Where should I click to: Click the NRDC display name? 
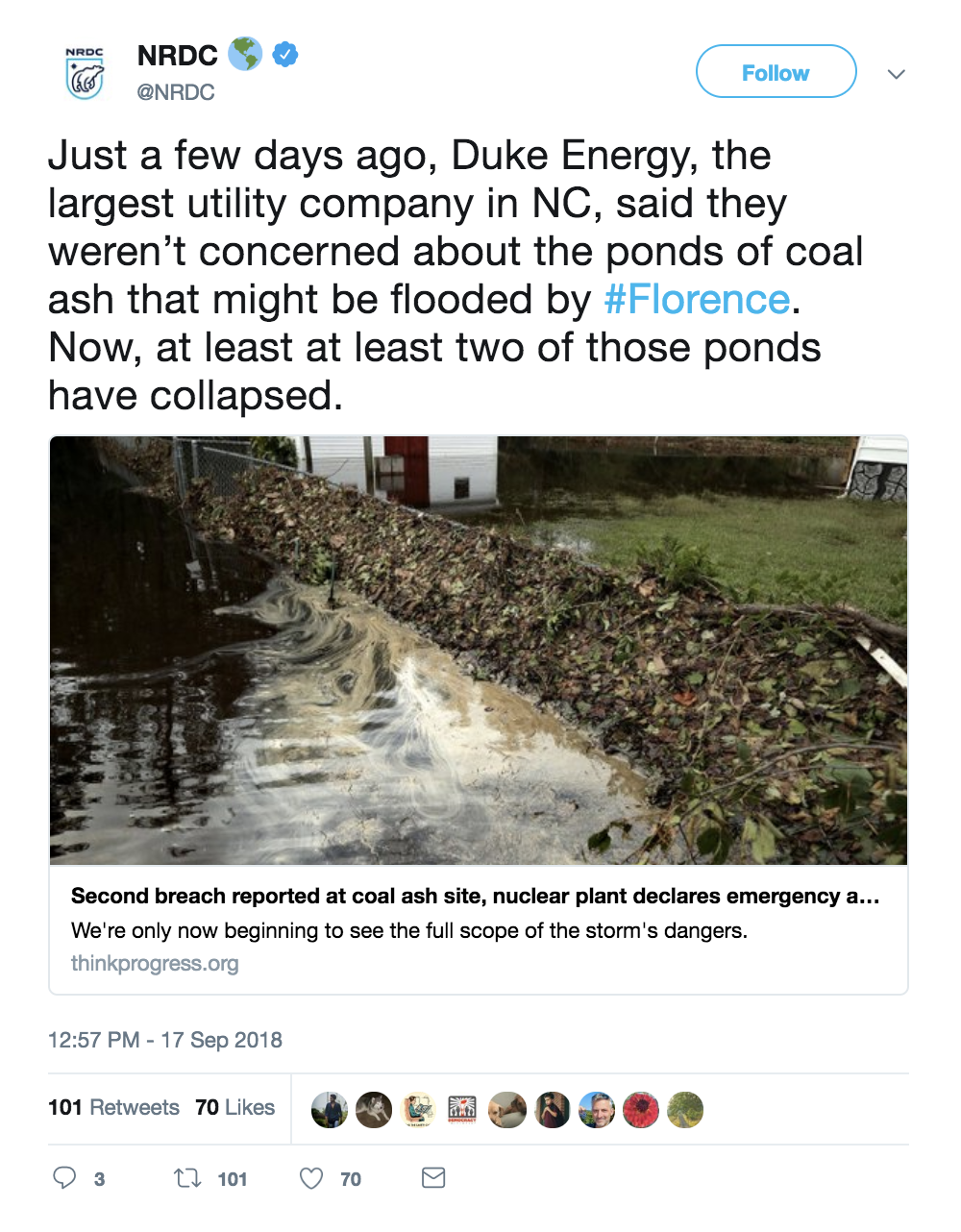point(178,56)
